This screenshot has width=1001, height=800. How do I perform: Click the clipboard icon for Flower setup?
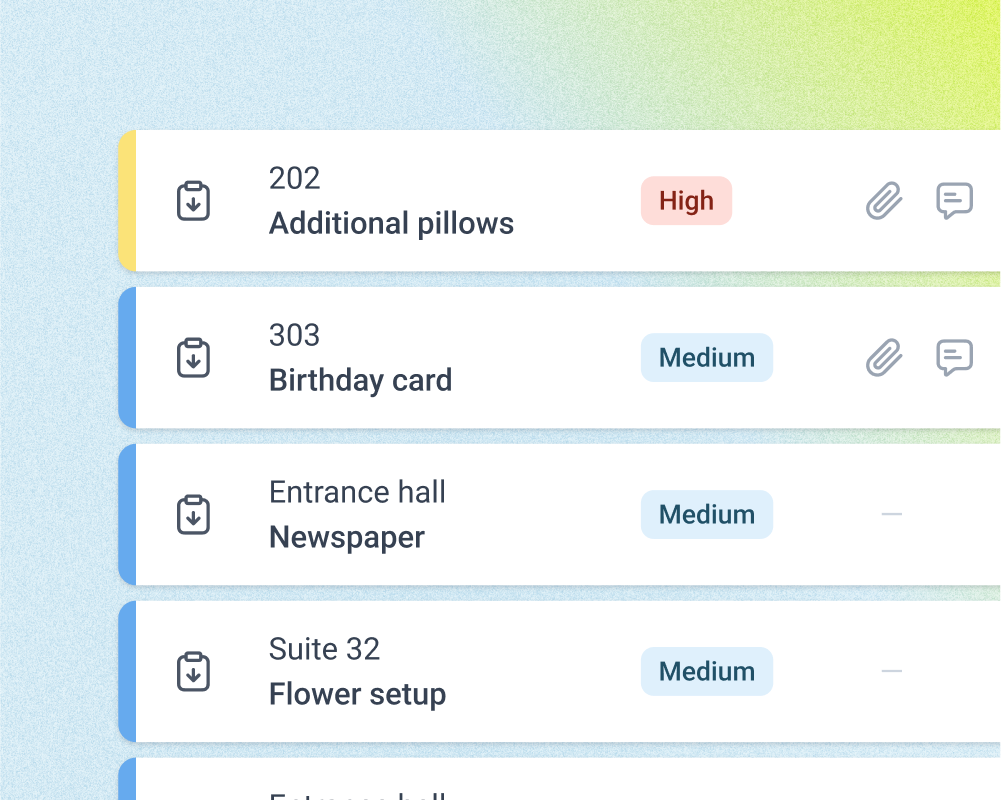(x=193, y=671)
